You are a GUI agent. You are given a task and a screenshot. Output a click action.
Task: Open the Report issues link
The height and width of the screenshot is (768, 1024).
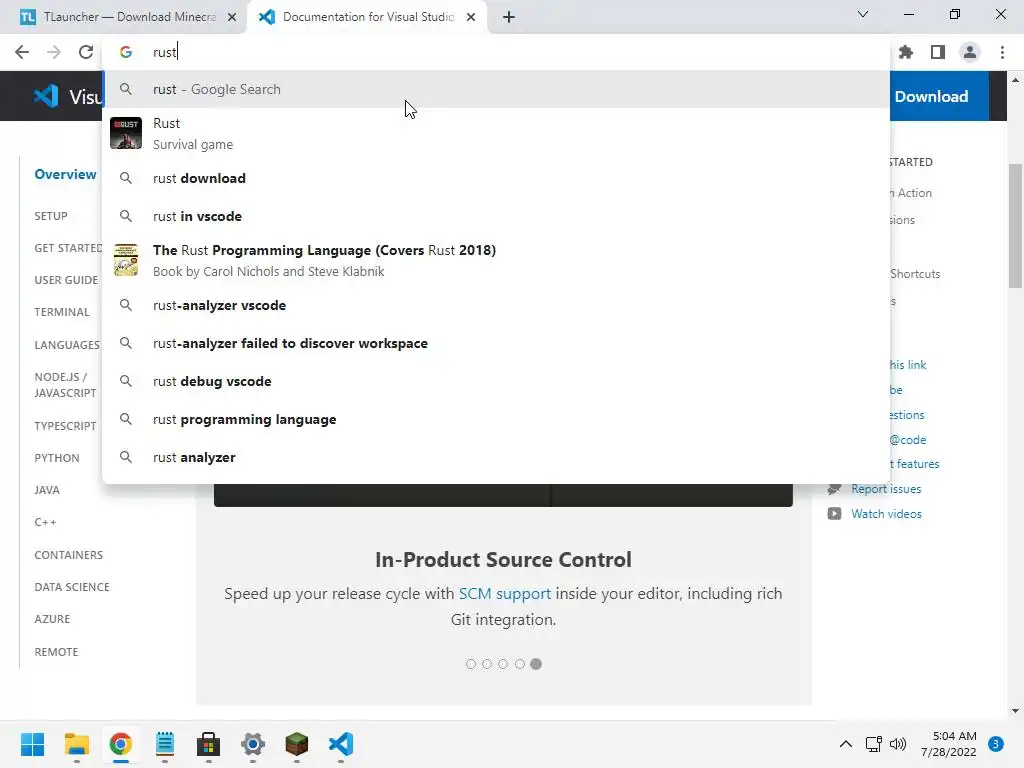(886, 489)
